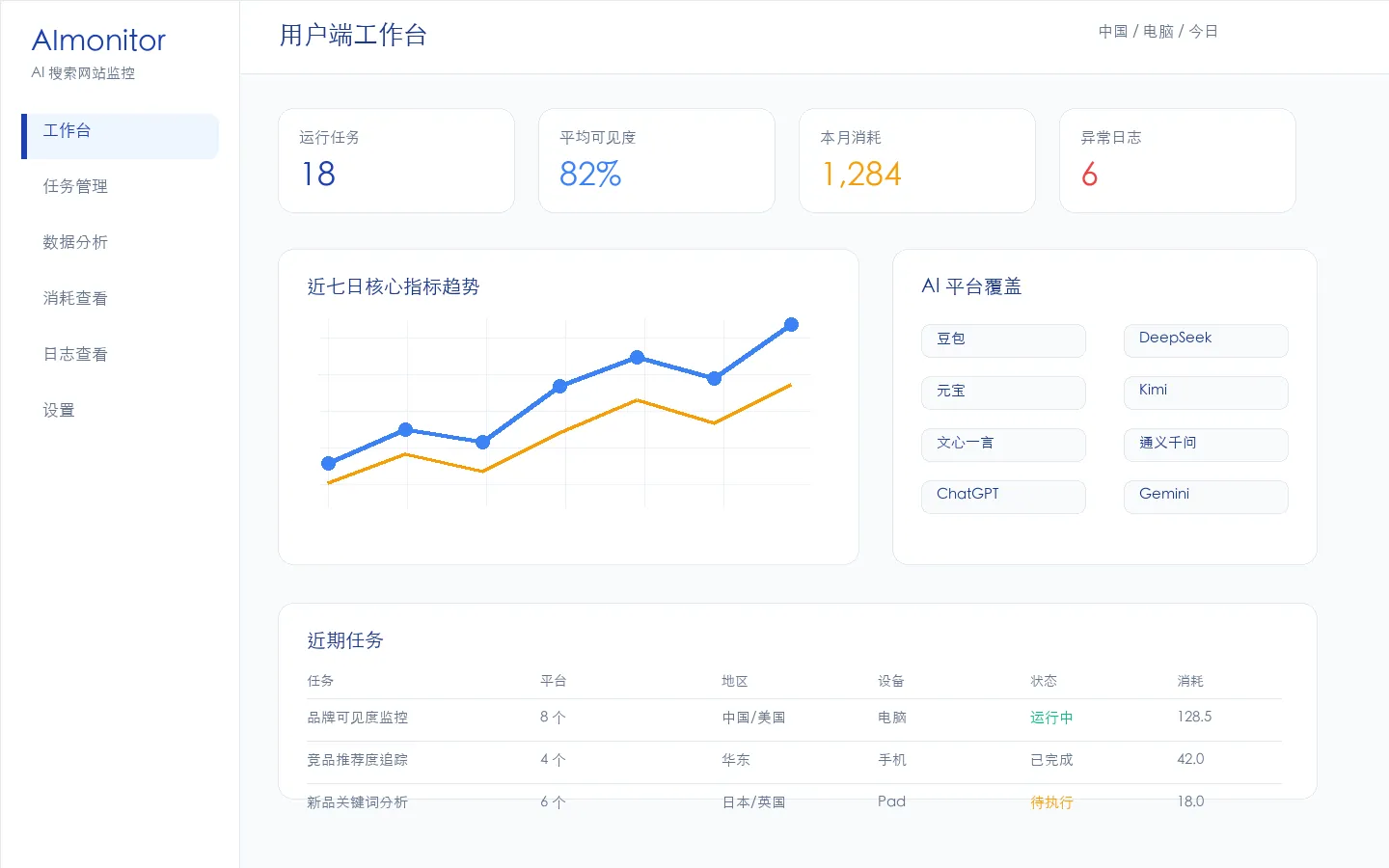This screenshot has height=868, width=1389.
Task: Click the 品牌可见度监控 task name
Action: pyautogui.click(x=358, y=718)
